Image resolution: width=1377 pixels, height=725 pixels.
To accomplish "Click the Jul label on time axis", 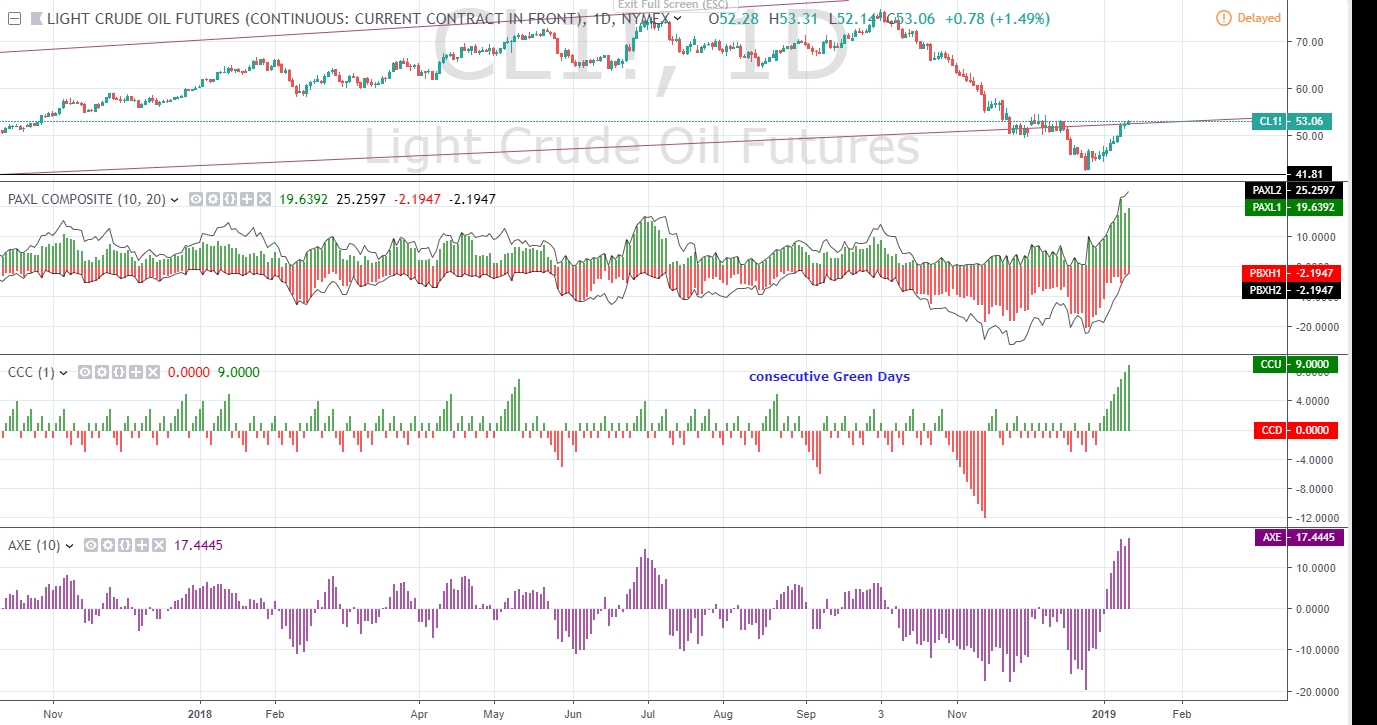I will pyautogui.click(x=647, y=715).
